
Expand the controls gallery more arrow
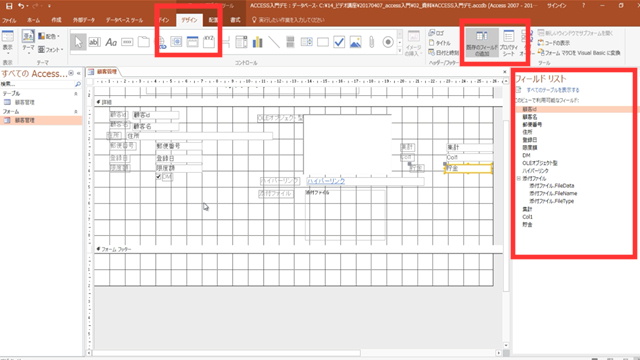point(400,51)
